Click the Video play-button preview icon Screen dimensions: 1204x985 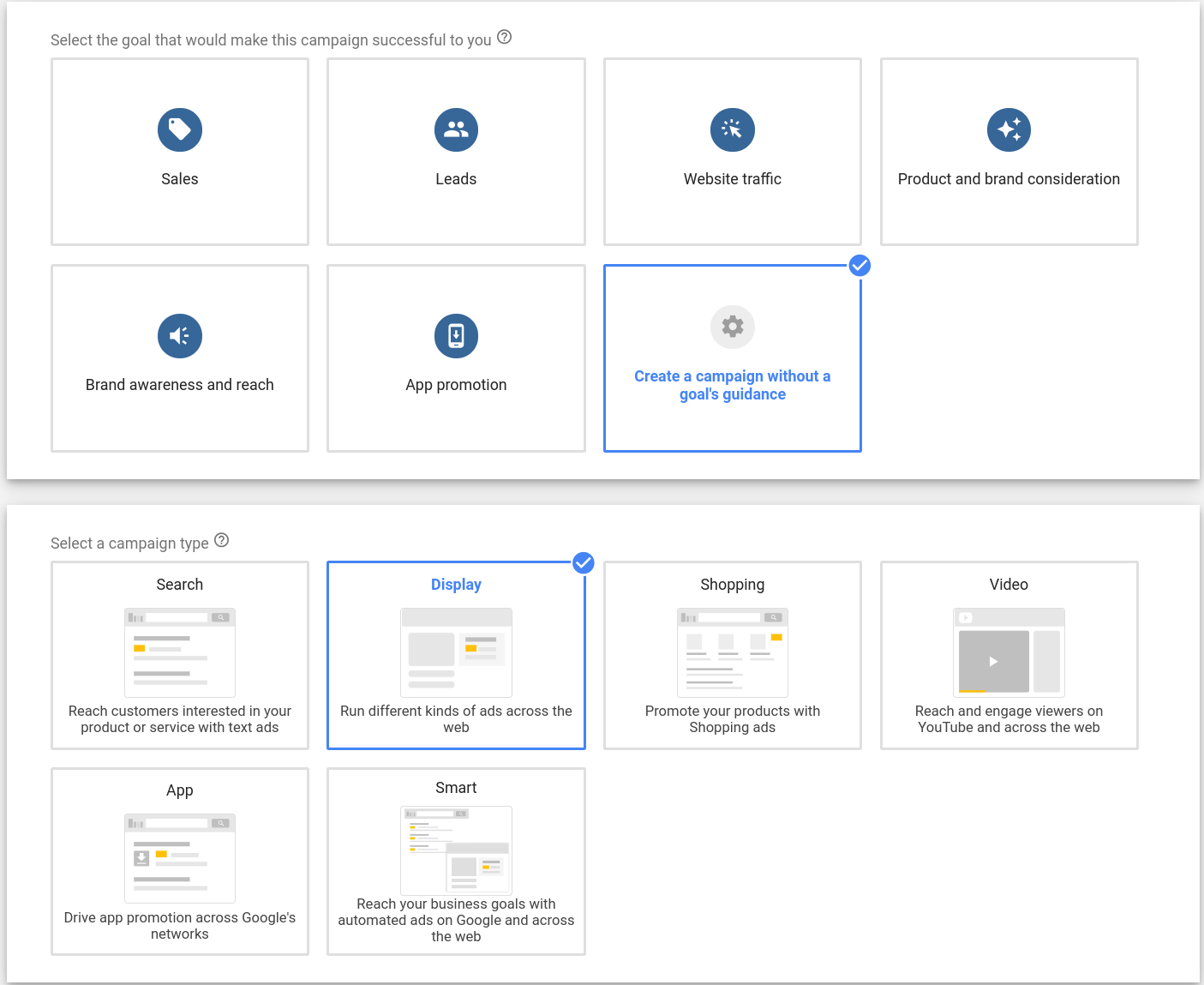coord(994,661)
